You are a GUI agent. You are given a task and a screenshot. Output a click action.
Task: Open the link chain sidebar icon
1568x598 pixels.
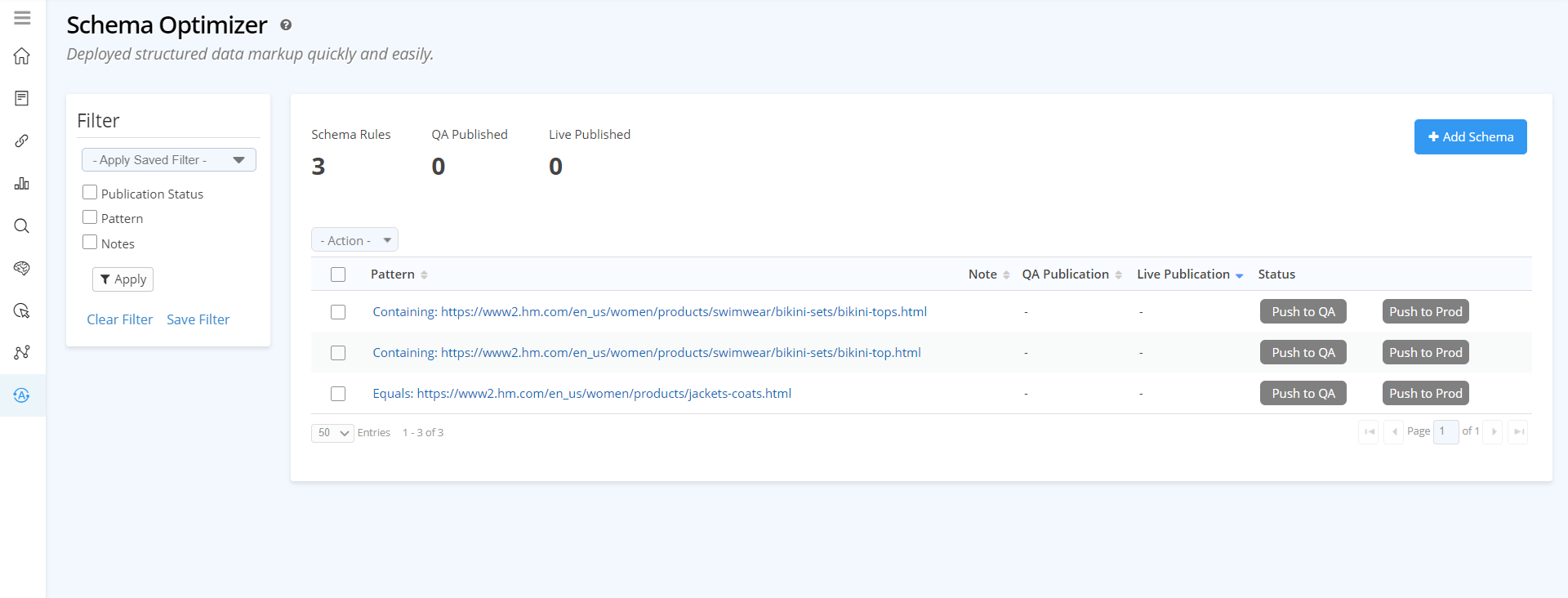[x=22, y=141]
